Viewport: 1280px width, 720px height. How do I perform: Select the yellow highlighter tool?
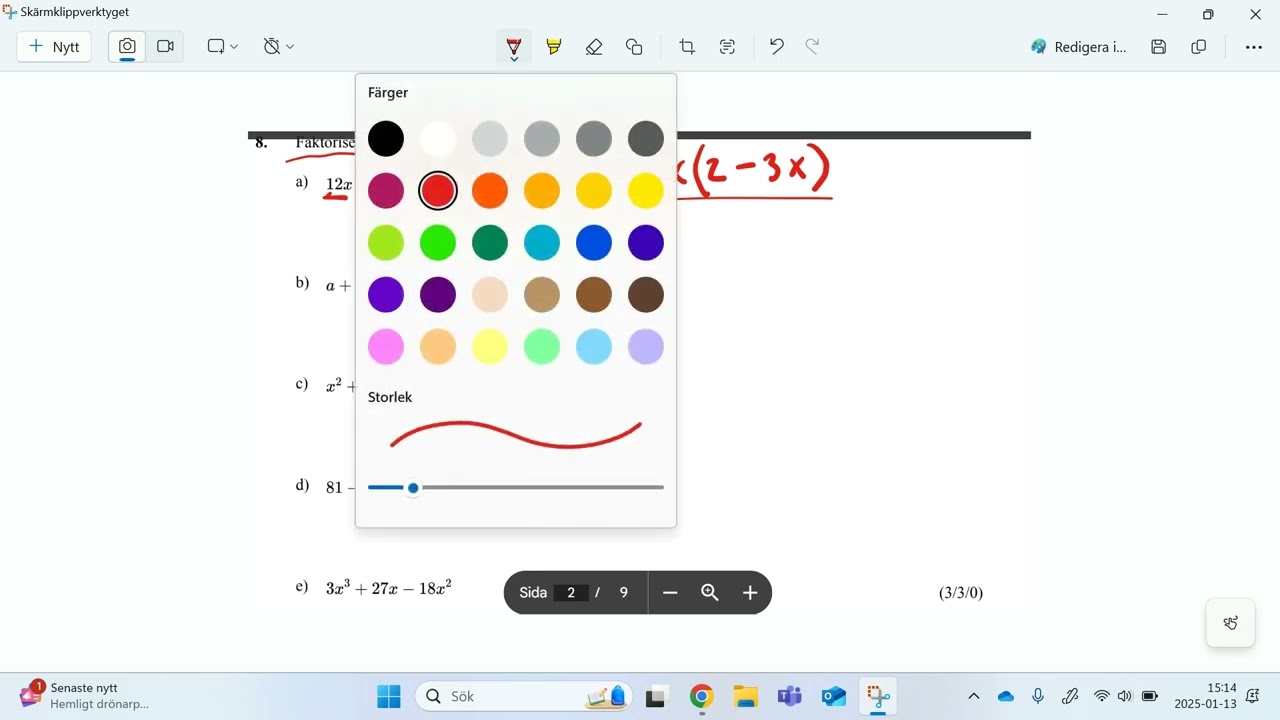tap(554, 47)
